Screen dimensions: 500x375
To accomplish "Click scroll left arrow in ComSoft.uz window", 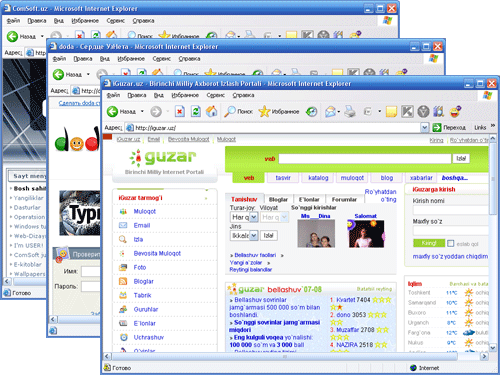I will coord(7,282).
